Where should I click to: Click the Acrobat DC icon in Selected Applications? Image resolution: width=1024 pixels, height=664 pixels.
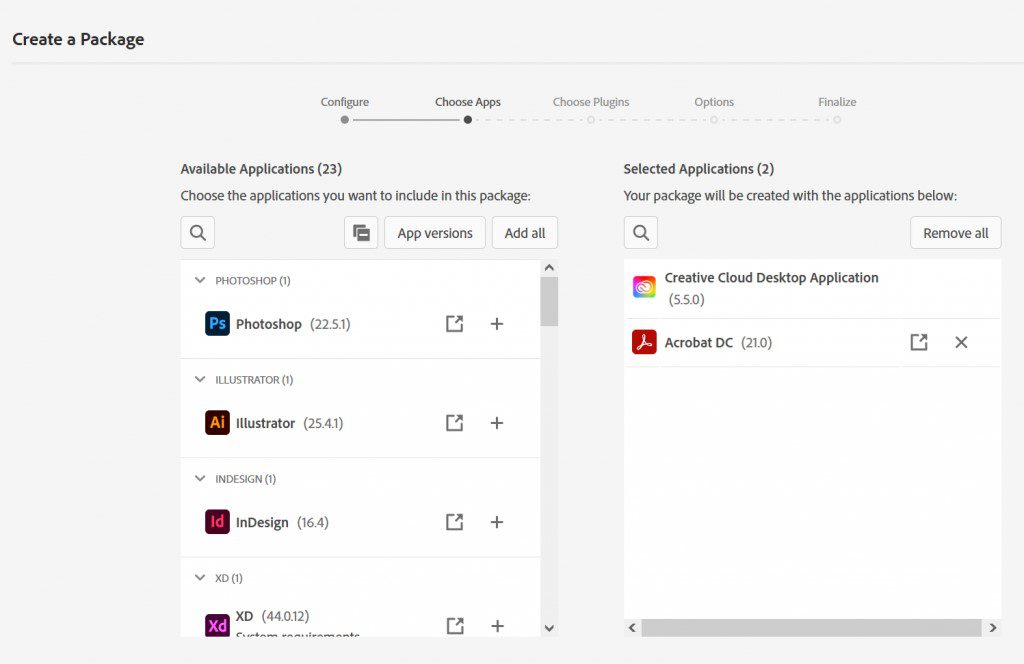click(643, 342)
